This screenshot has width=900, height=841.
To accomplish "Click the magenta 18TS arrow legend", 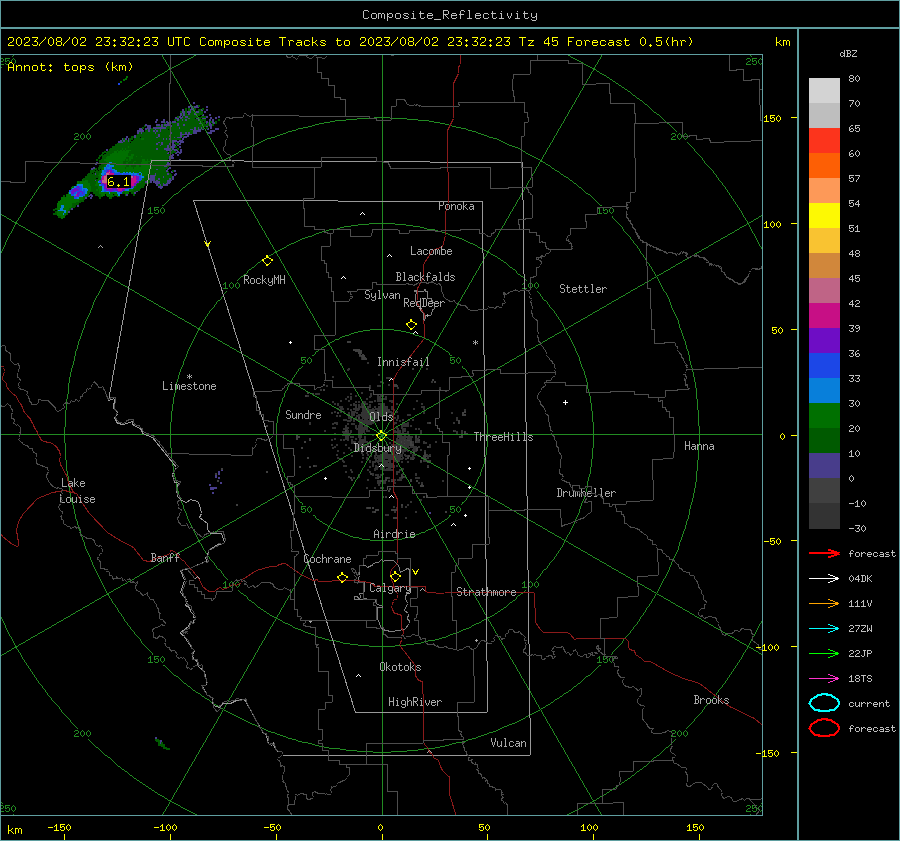I will click(824, 679).
